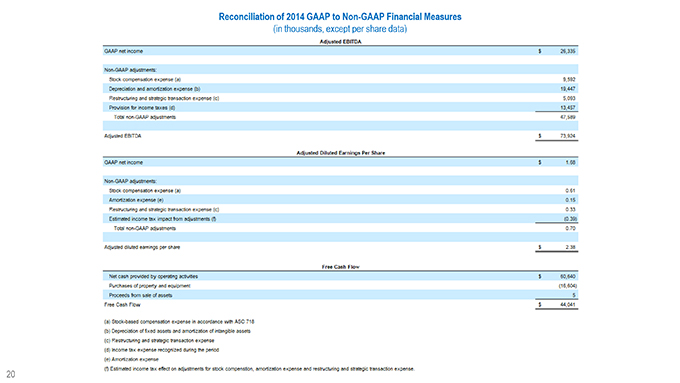Click footnote (f) on estimated income tax effect

coord(259,369)
